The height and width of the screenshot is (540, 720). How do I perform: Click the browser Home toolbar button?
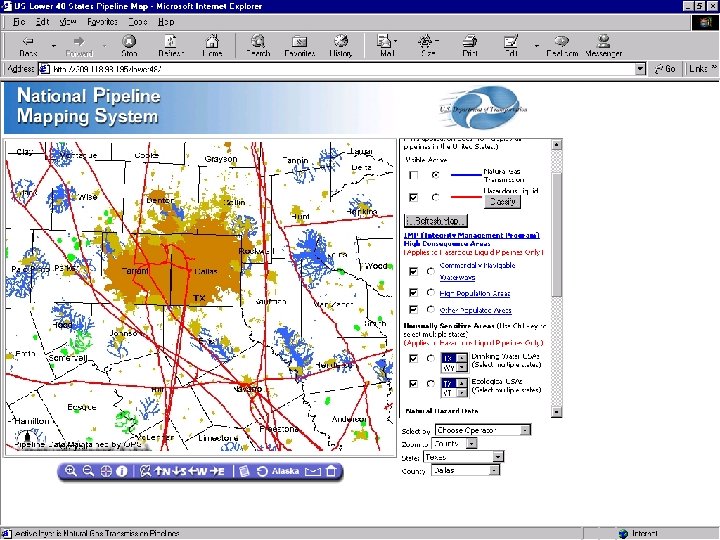pyautogui.click(x=212, y=45)
